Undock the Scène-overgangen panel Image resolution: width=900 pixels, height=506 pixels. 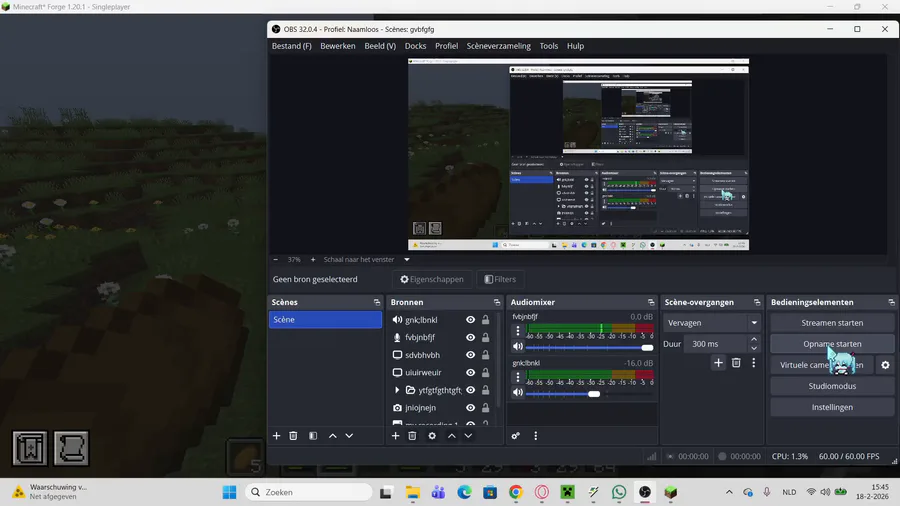(757, 302)
